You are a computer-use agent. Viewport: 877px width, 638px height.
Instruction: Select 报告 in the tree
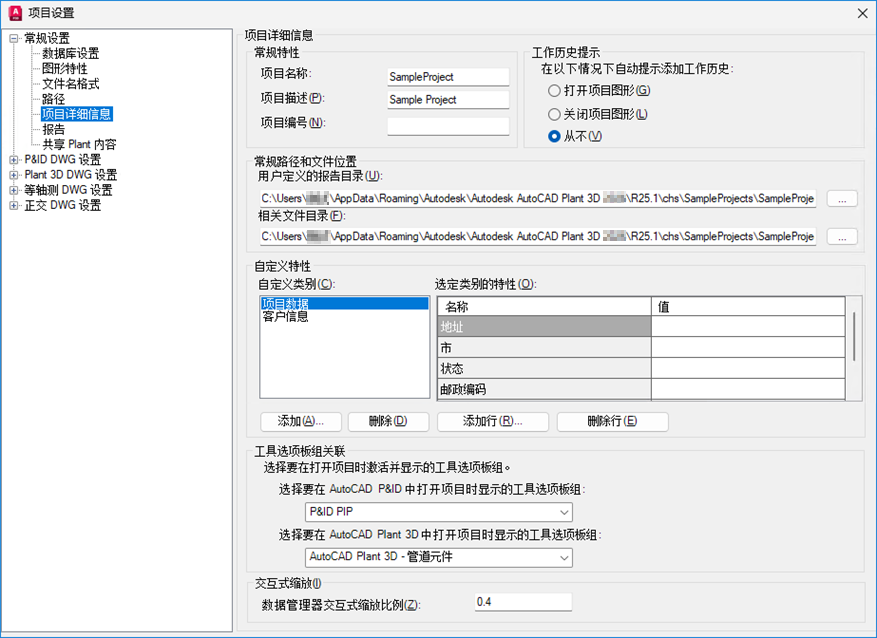[54, 129]
